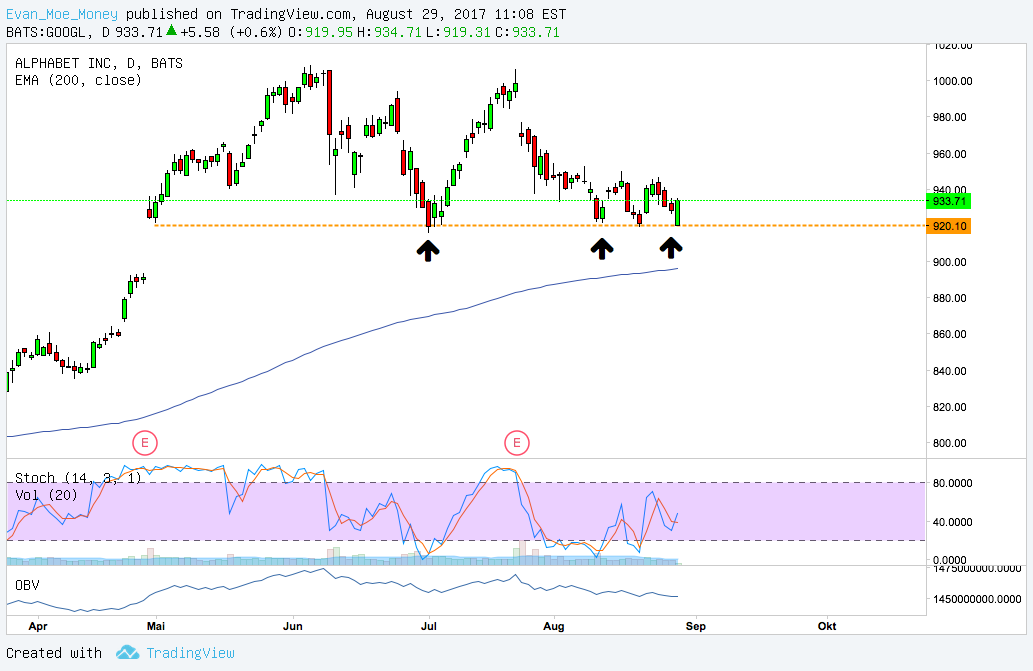Click the Jun label on time axis
1033x671 pixels.
tap(293, 626)
